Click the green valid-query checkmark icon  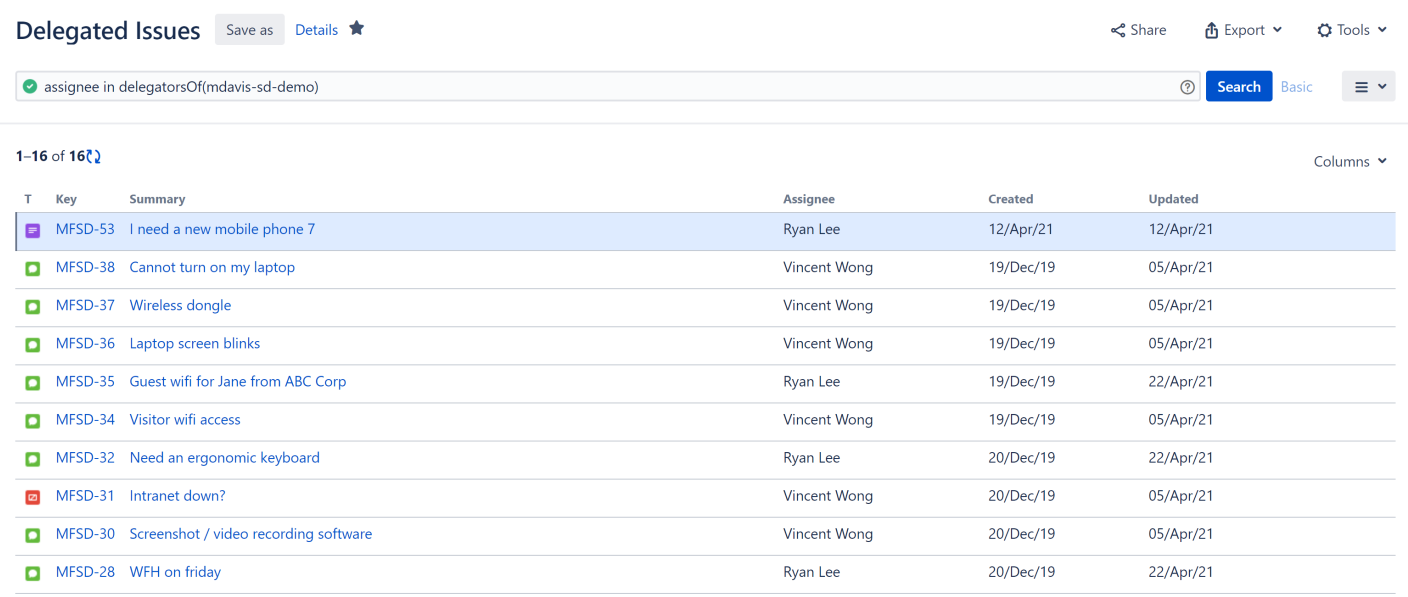click(x=30, y=87)
